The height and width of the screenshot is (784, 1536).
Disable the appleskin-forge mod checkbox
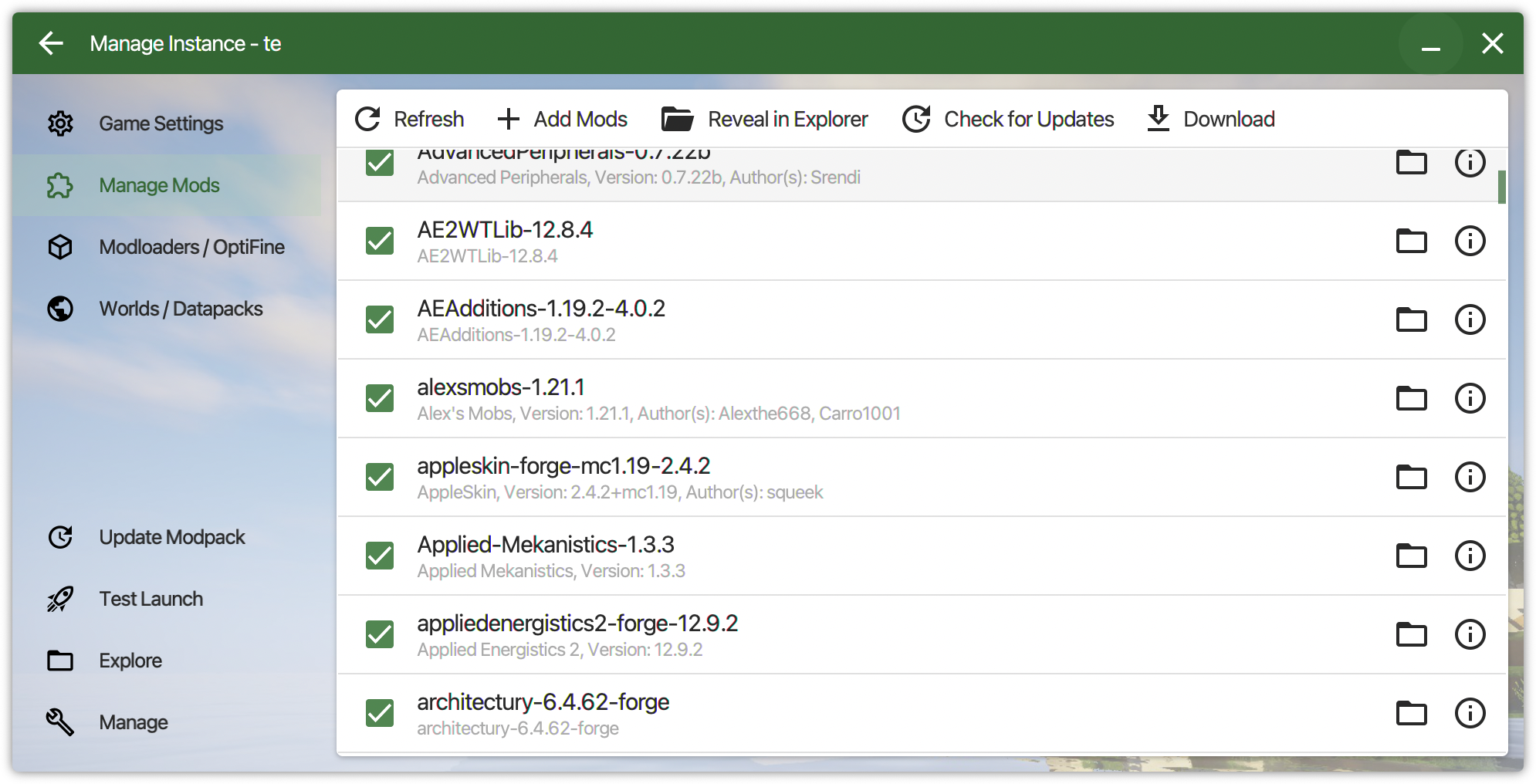click(379, 477)
